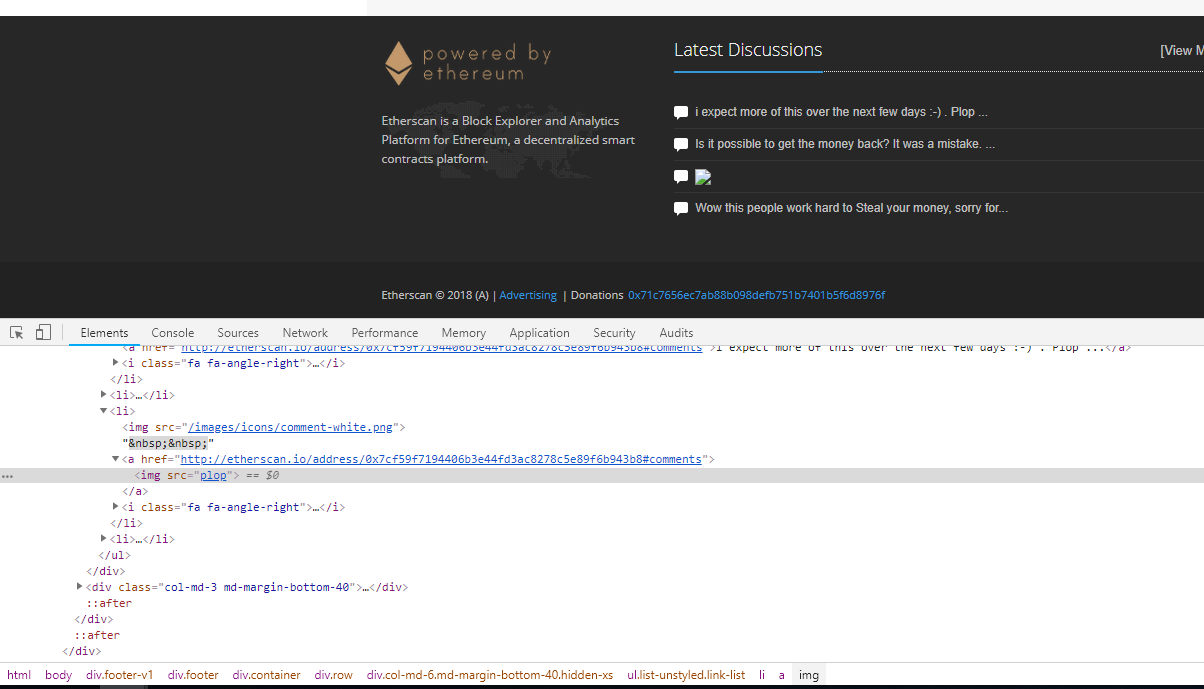Click comment bubble beside the 'i expect more' post
The height and width of the screenshot is (689, 1204).
click(681, 111)
